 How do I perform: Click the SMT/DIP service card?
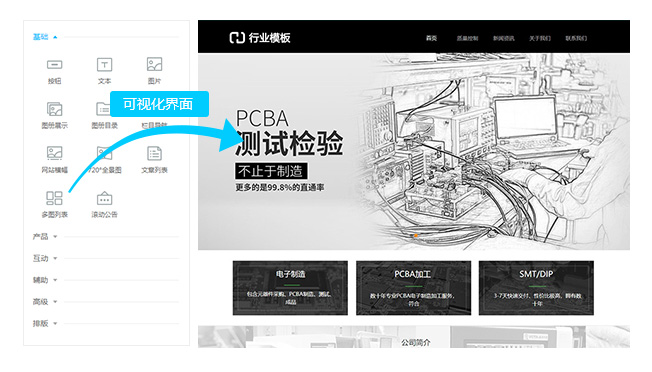pos(536,288)
